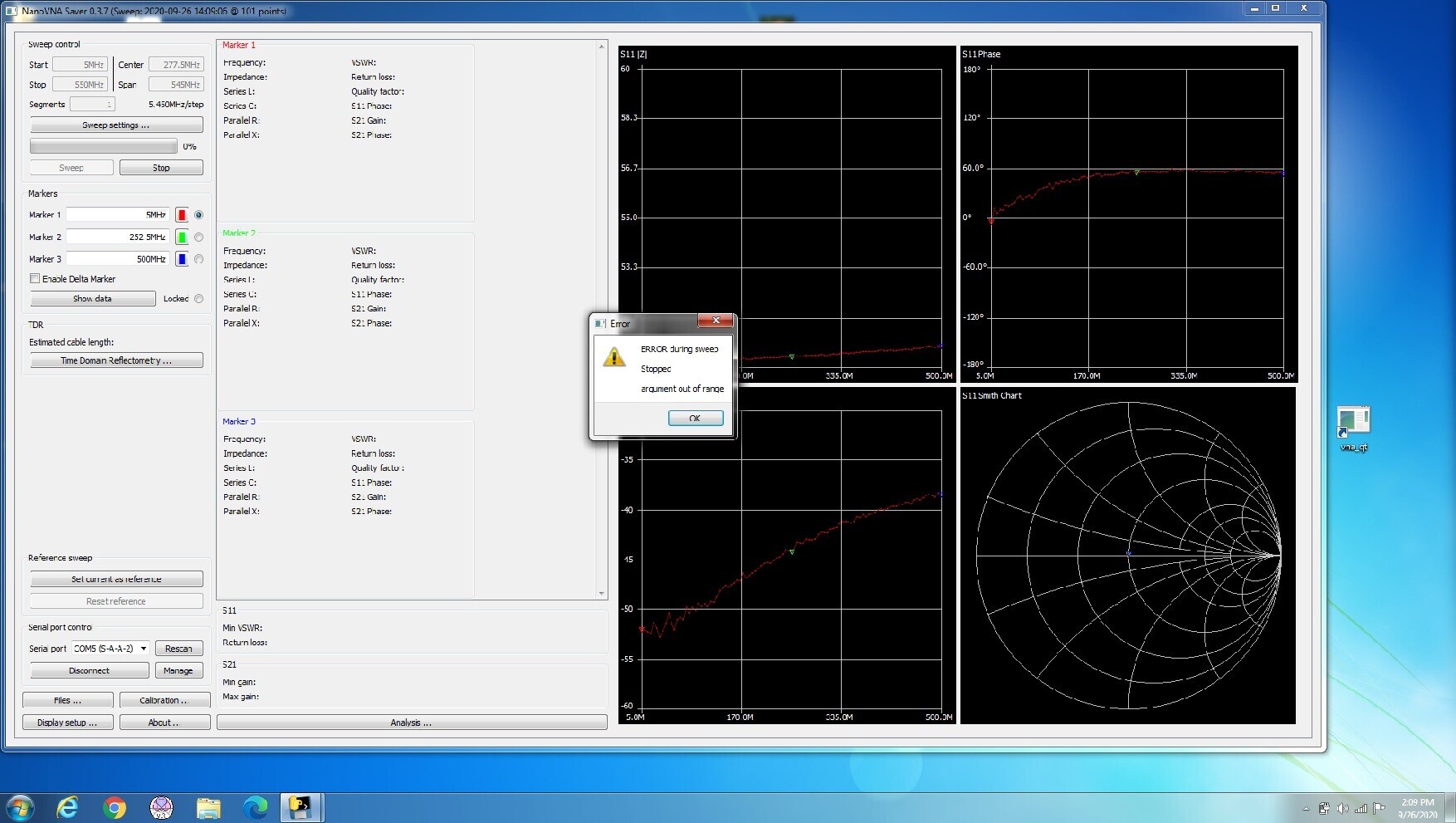The width and height of the screenshot is (1456, 823).
Task: Open the Windows Start menu orb
Action: click(x=20, y=807)
